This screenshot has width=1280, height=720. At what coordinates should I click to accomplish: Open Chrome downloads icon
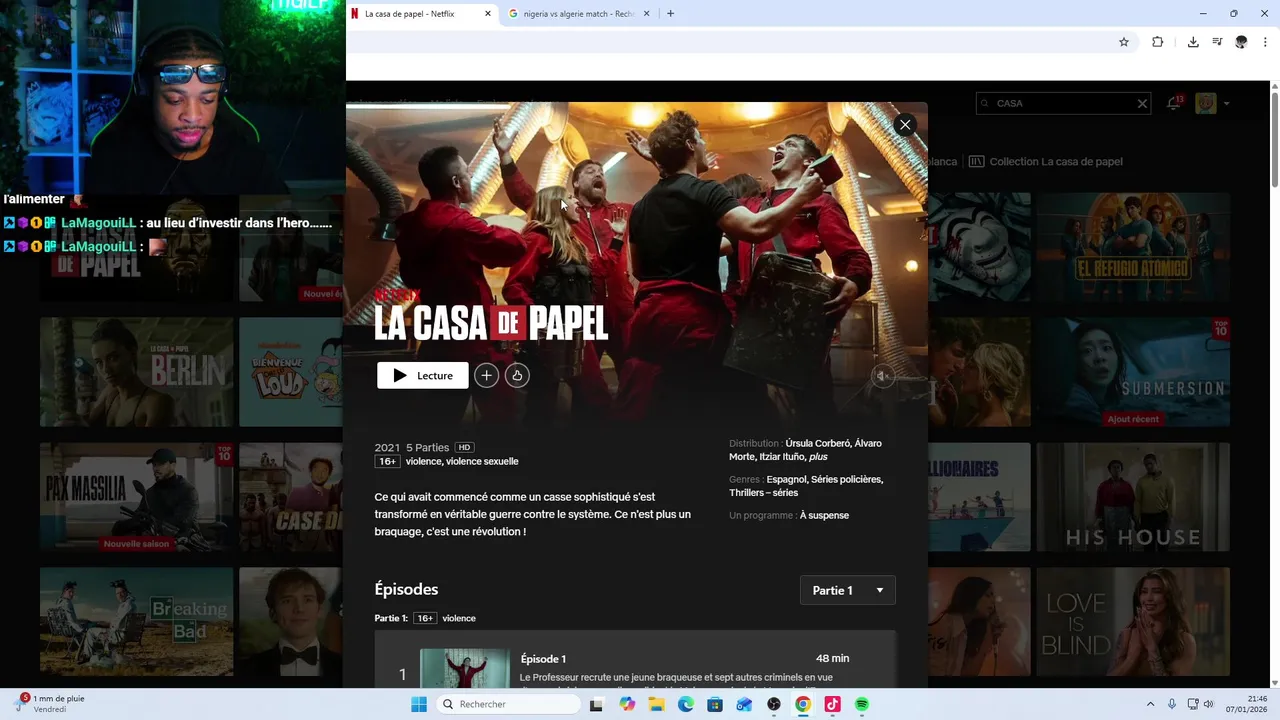tap(1193, 42)
